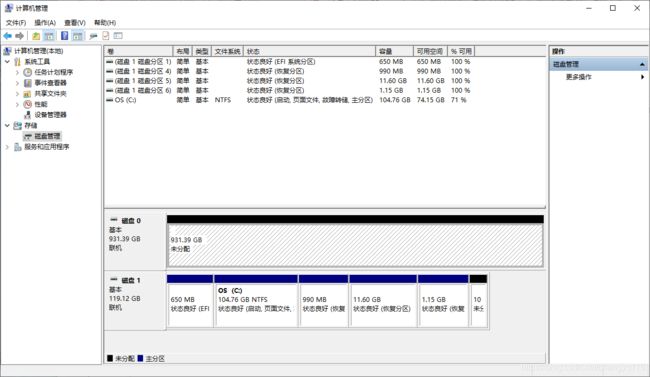This screenshot has height=377, width=650.
Task: Click the 计算机管理(本地) root node icon
Action: (x=7, y=51)
